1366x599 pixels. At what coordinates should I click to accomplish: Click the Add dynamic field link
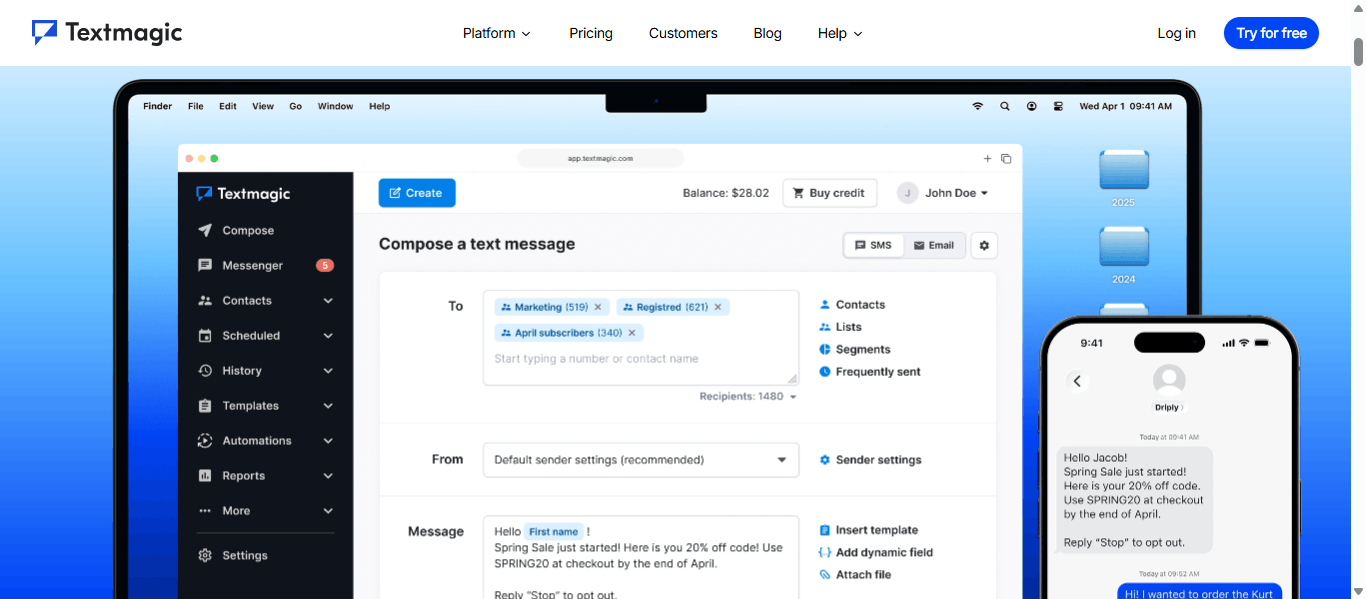pyautogui.click(x=875, y=552)
